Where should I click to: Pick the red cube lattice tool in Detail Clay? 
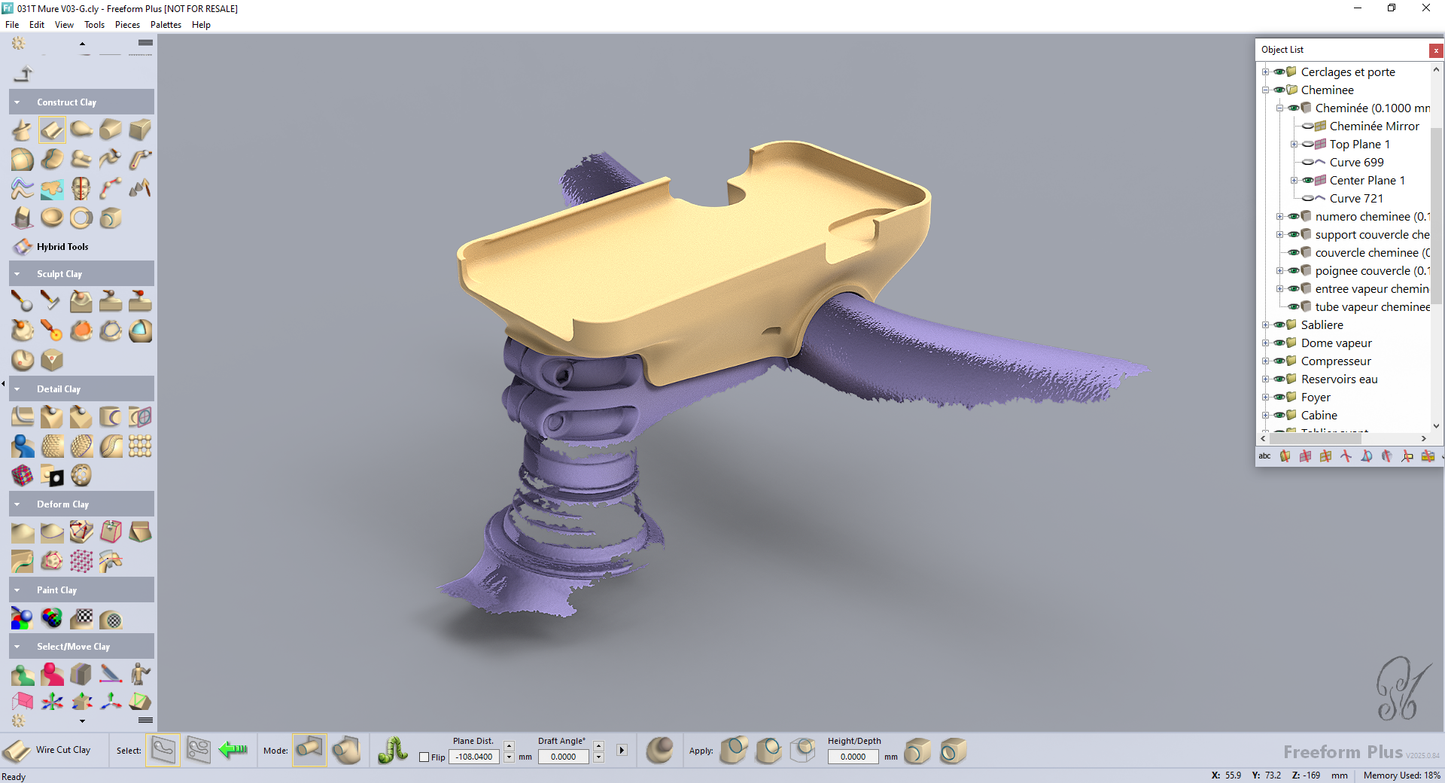click(22, 475)
